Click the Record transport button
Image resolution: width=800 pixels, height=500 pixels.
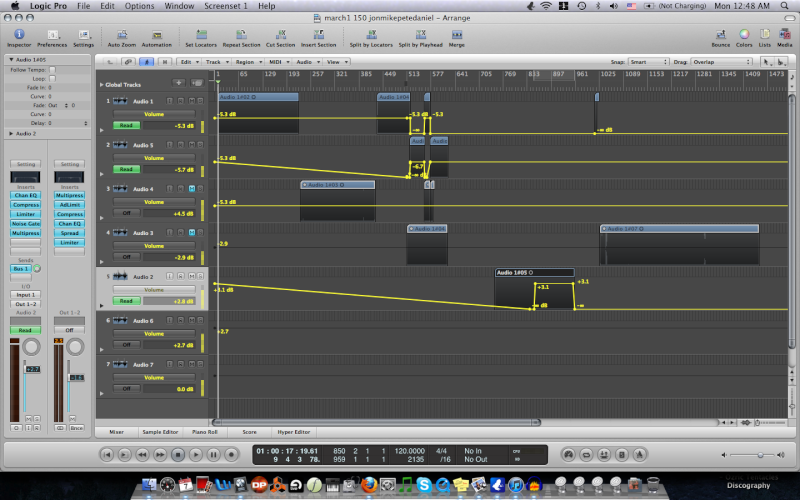231,454
